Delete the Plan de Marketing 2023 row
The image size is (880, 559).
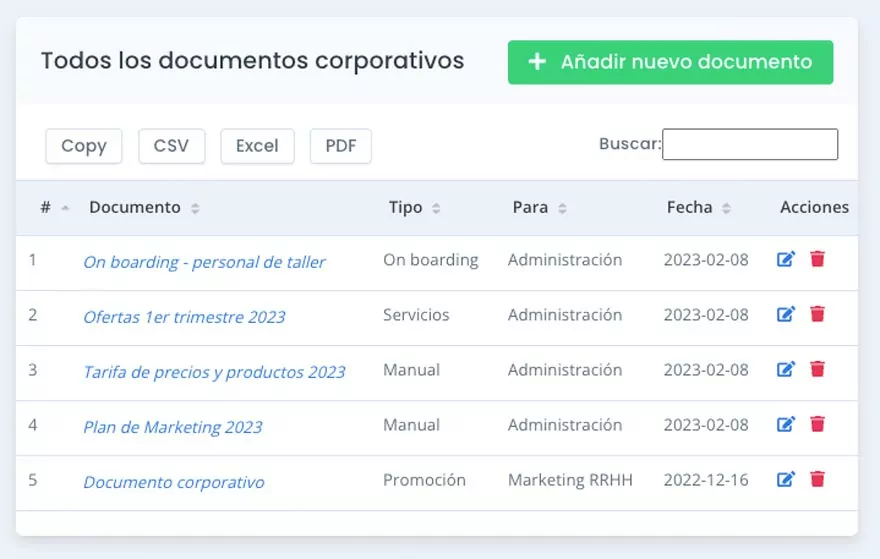coord(818,424)
